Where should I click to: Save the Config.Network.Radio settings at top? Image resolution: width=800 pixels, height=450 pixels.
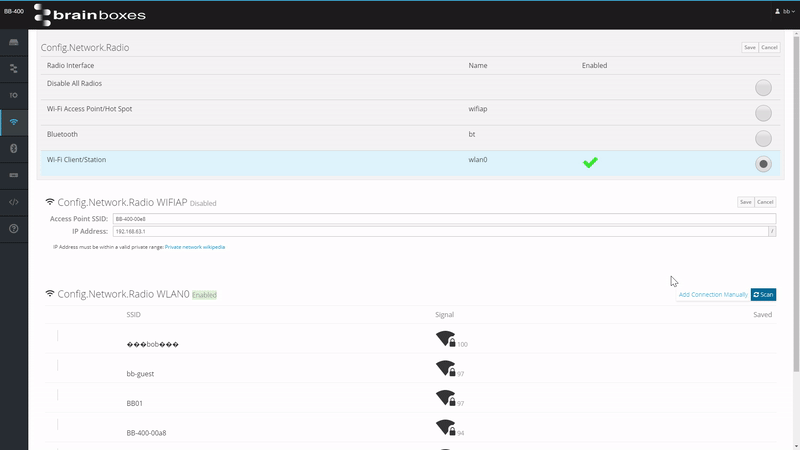click(749, 47)
